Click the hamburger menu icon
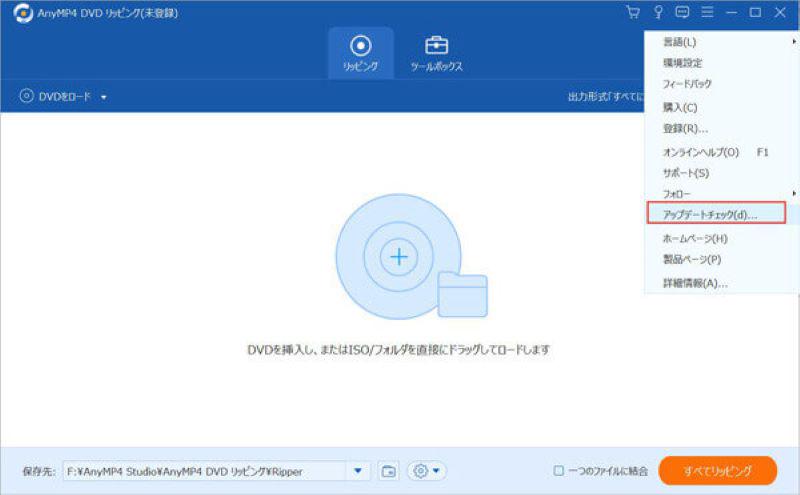This screenshot has height=495, width=800. tap(707, 13)
